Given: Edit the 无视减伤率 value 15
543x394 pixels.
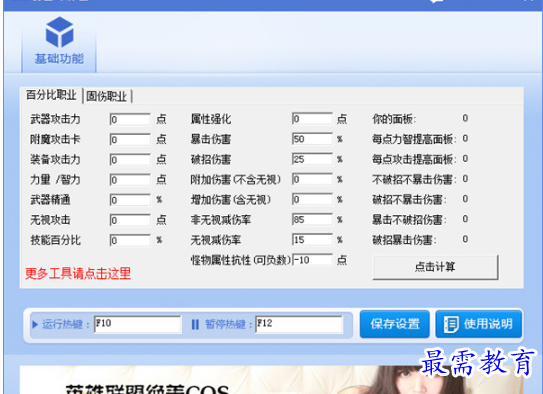Looking at the screenshot, I should tap(312, 239).
